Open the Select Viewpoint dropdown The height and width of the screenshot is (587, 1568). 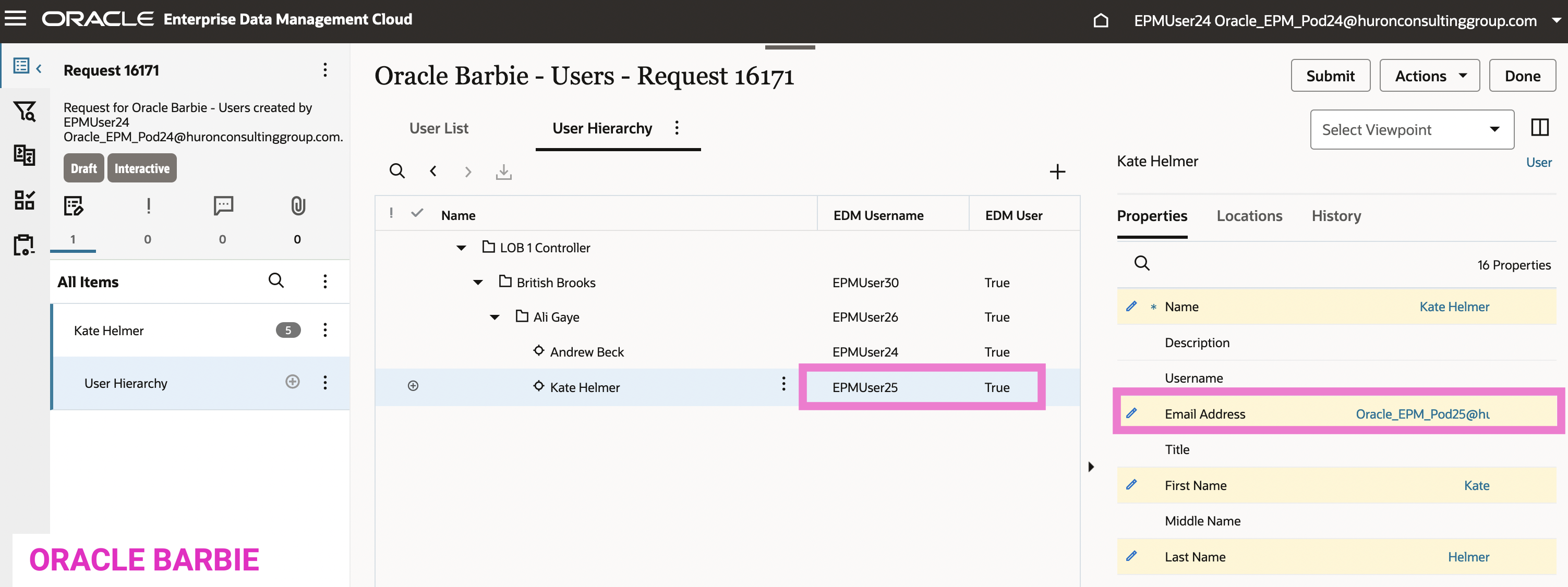[x=1411, y=130]
